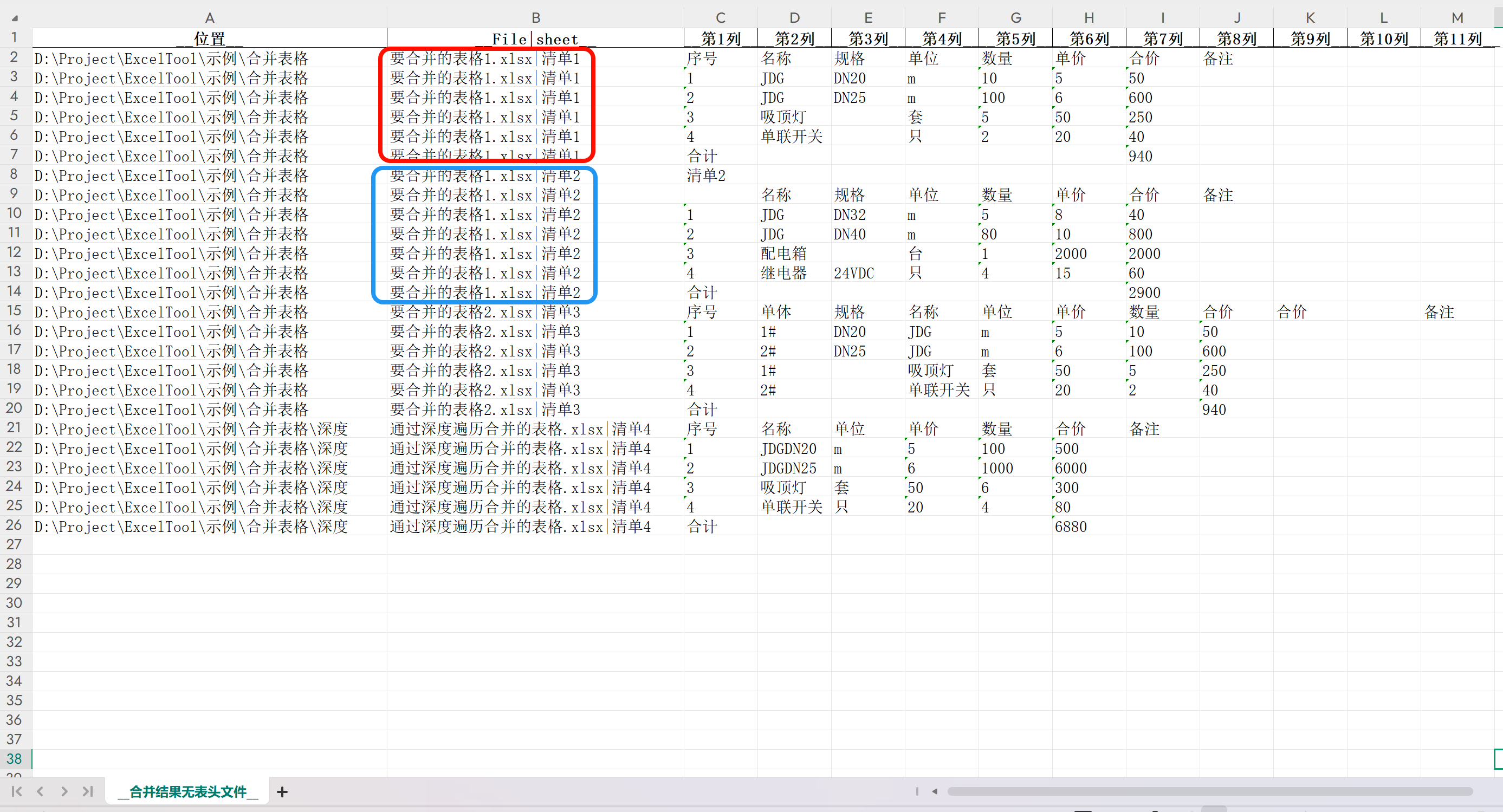The height and width of the screenshot is (812, 1503).
Task: Jump to first sheet tab arrow
Action: [x=16, y=791]
